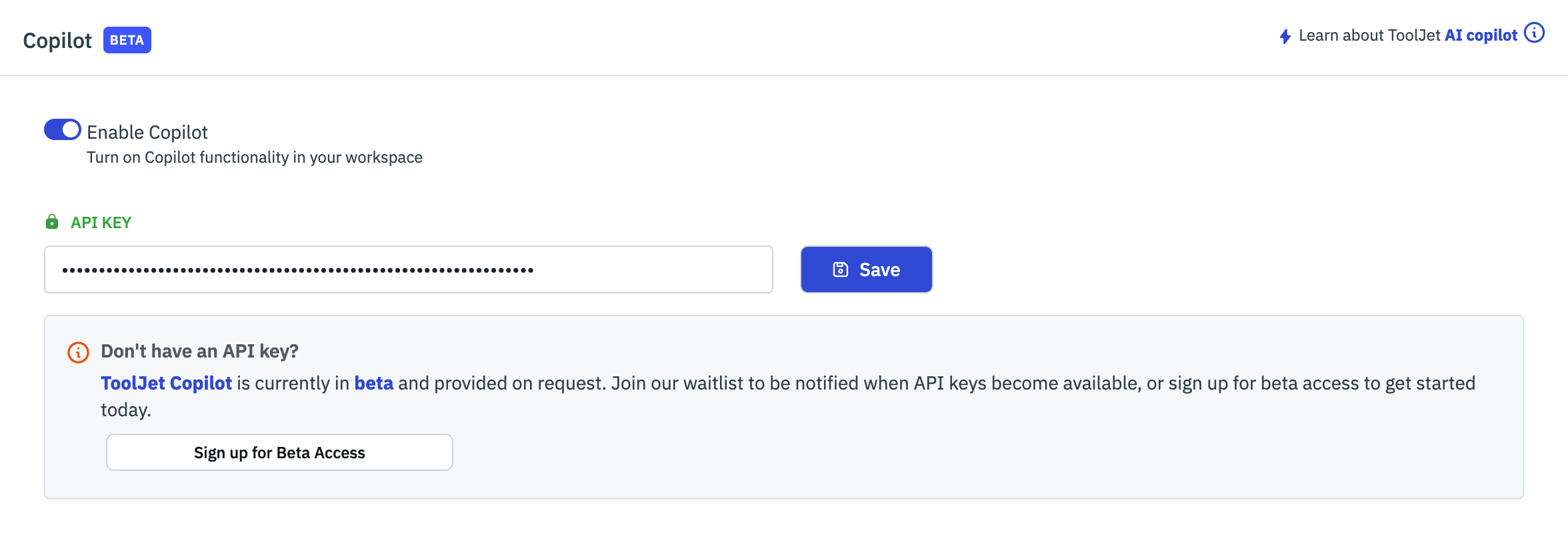1568x551 pixels.
Task: Click the bold beta link
Action: point(373,383)
